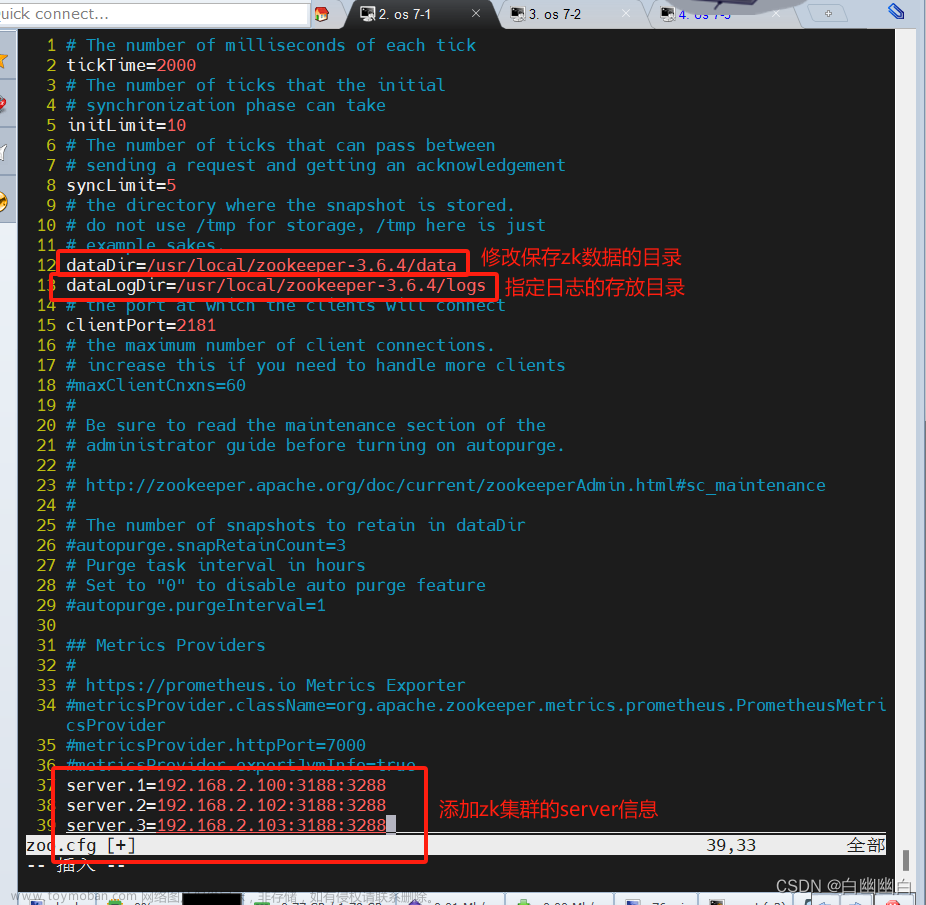Click the '39,33' cursor position indicator
The image size is (926, 905).
[x=731, y=846]
